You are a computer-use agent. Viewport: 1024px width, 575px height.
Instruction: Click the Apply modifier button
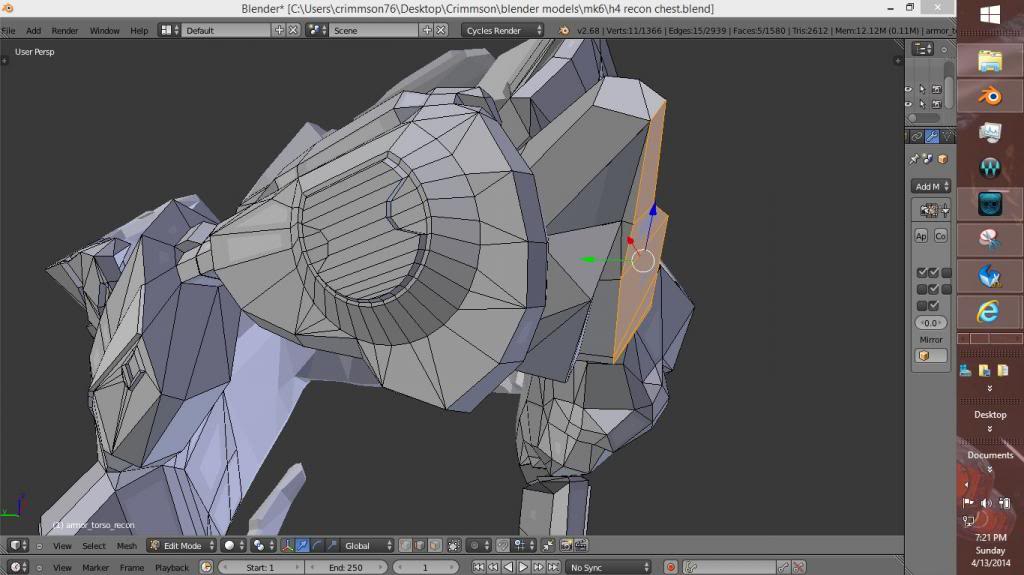[x=921, y=236]
